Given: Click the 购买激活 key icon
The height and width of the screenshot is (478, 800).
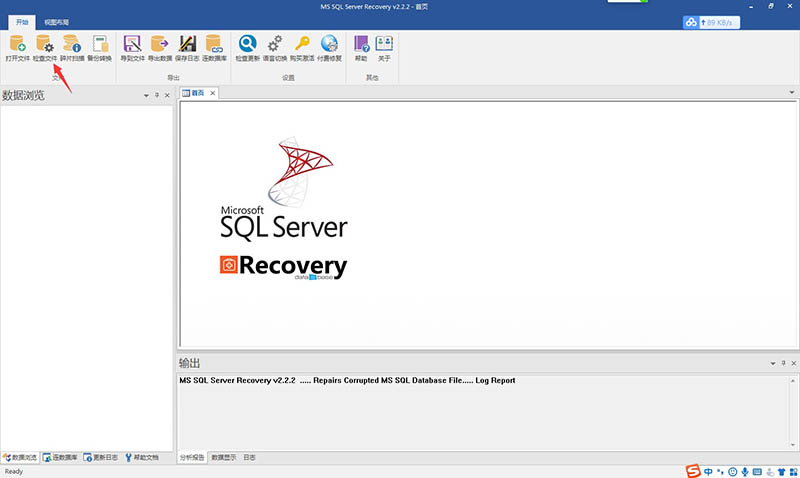Looking at the screenshot, I should coord(302,48).
